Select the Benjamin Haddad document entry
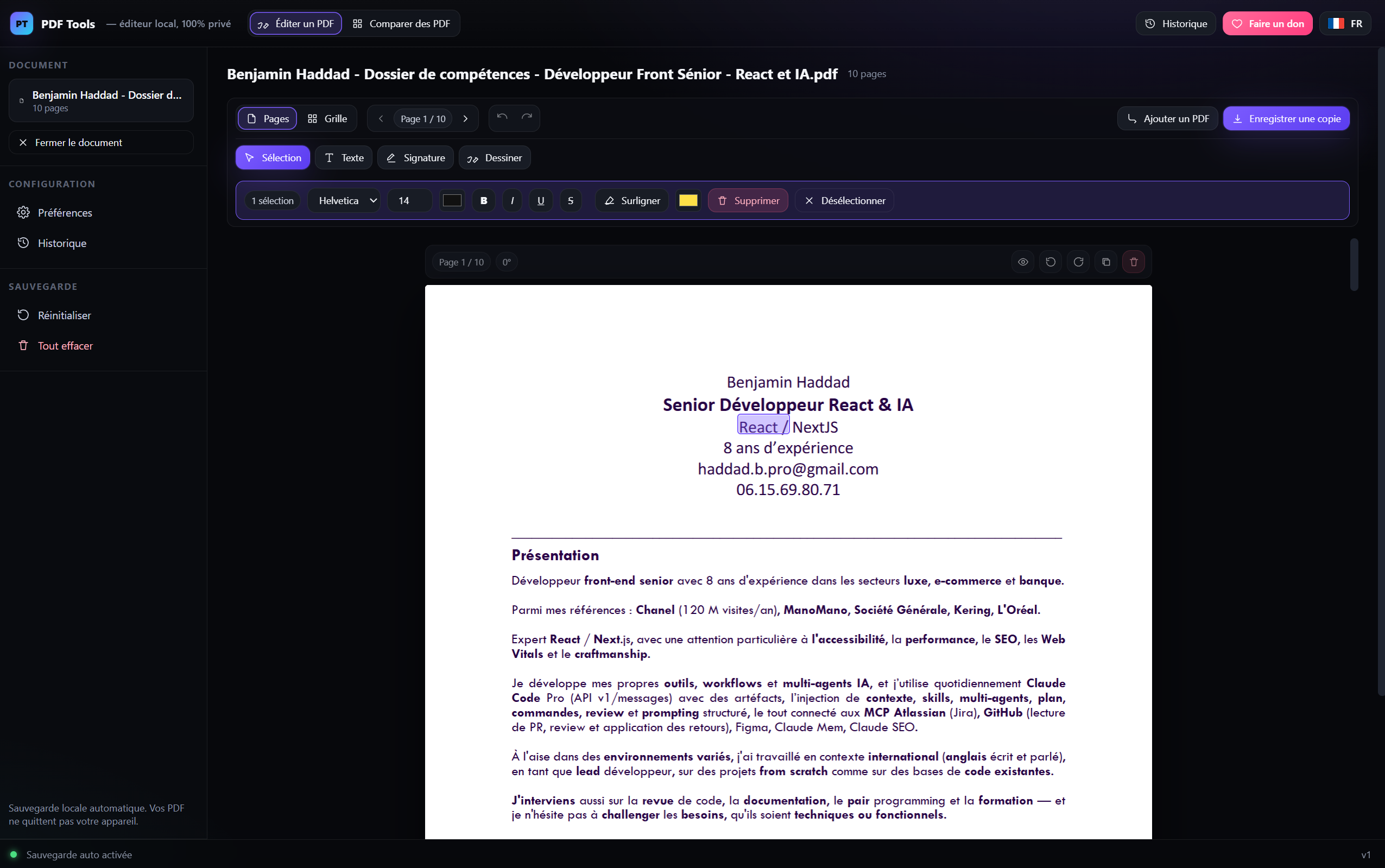Screen dimensions: 1385x868 click(x=101, y=100)
